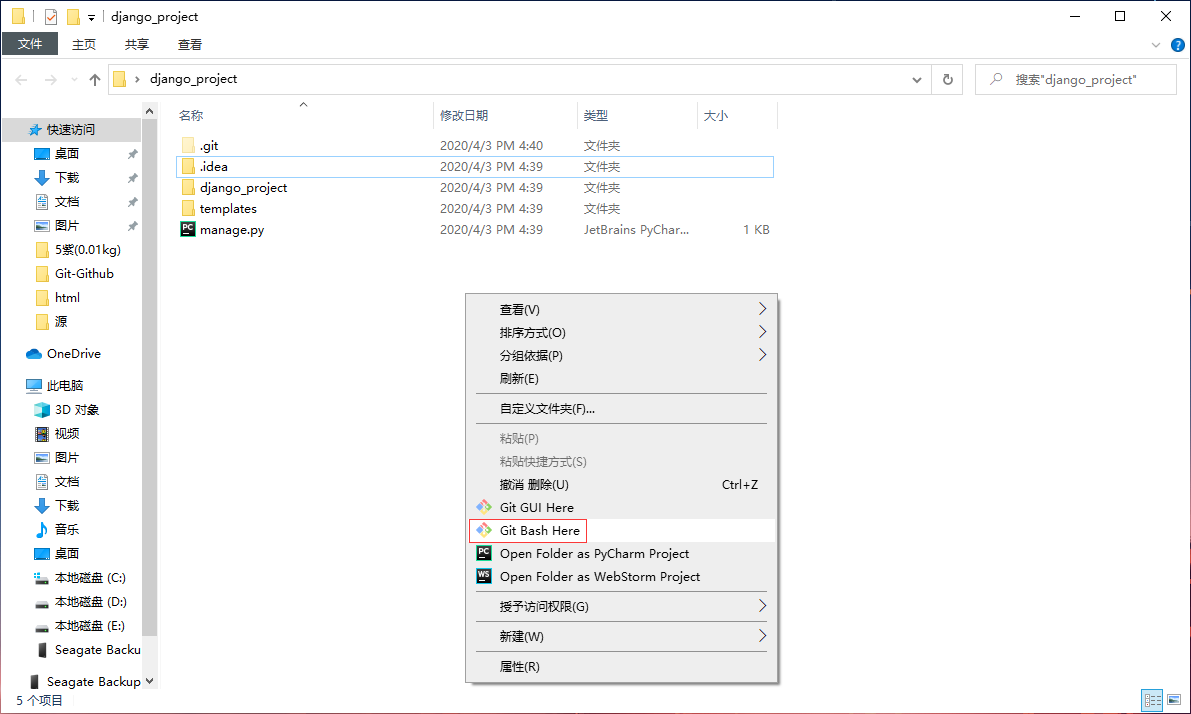Click the WebStorm icon in context menu

(484, 576)
